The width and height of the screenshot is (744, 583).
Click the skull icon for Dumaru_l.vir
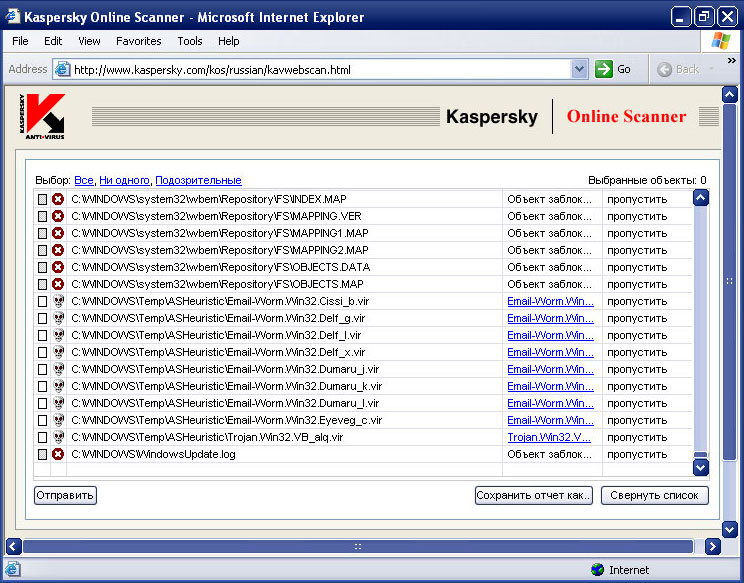58,404
